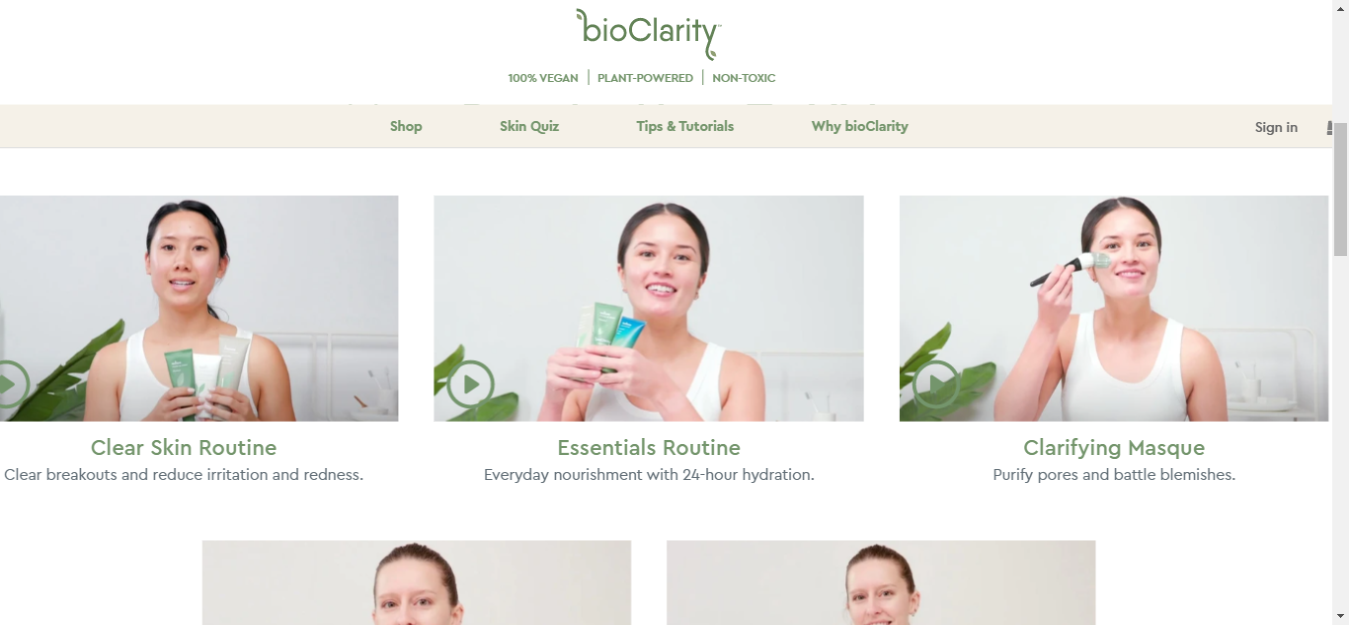Play the Clear Skin Routine video
Viewport: 1349px width, 625px height.
(x=10, y=384)
